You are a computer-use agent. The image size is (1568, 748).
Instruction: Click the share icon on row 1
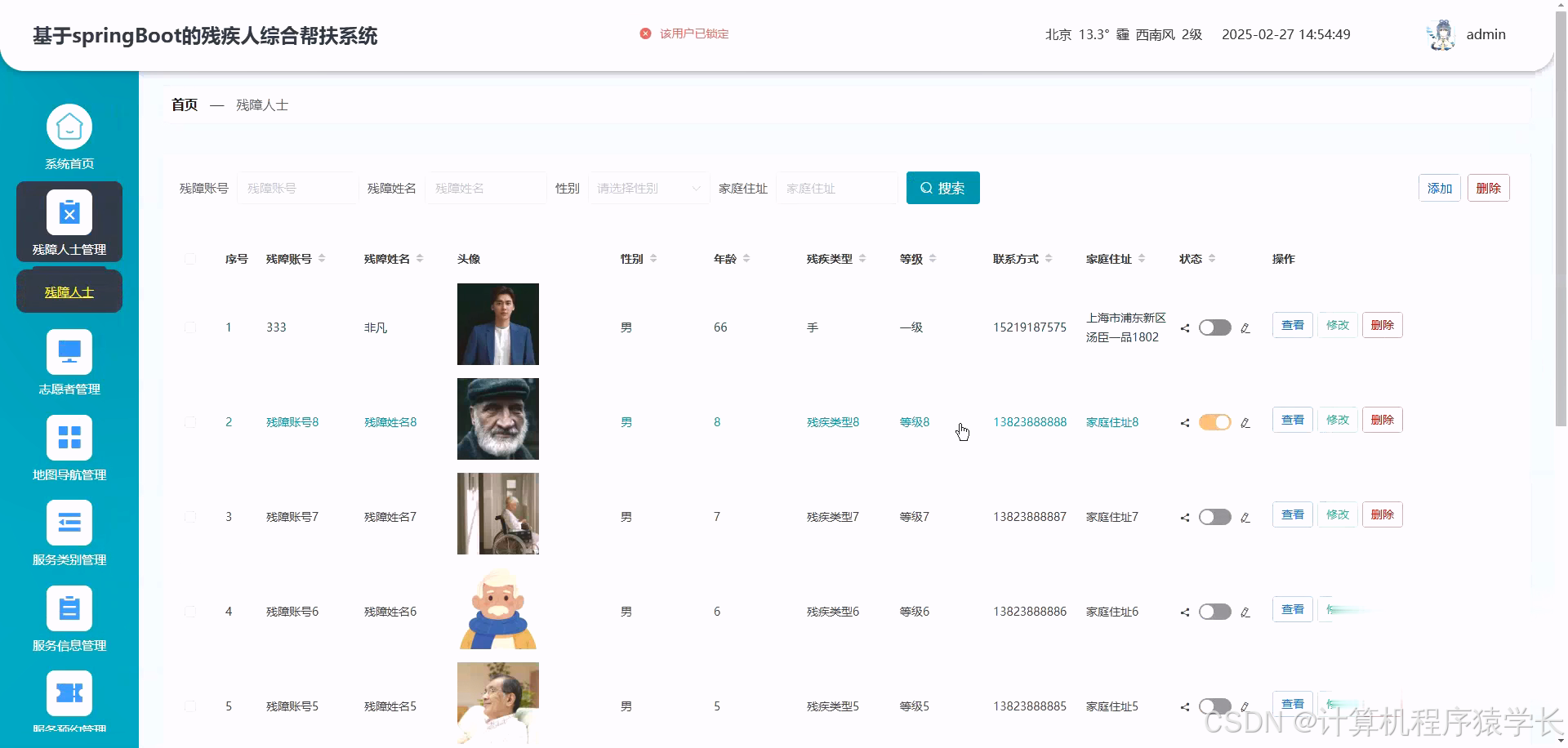pyautogui.click(x=1184, y=327)
